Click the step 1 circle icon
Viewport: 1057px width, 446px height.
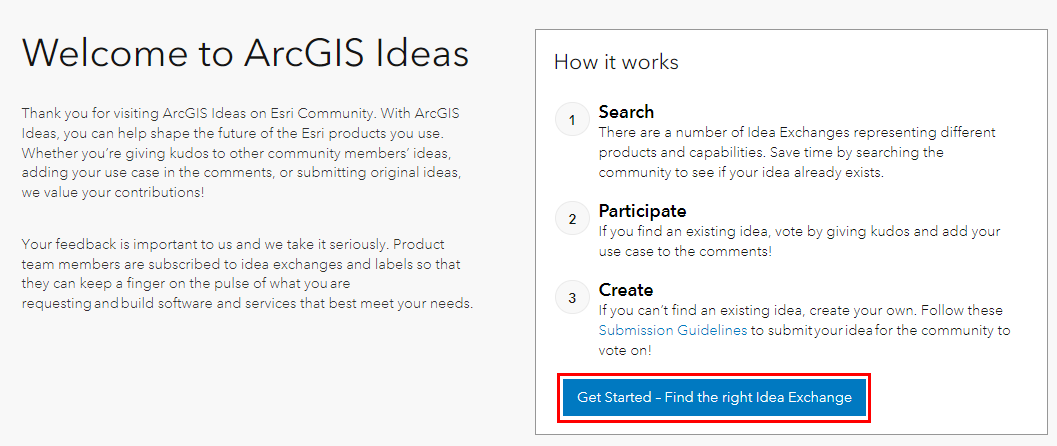[572, 120]
